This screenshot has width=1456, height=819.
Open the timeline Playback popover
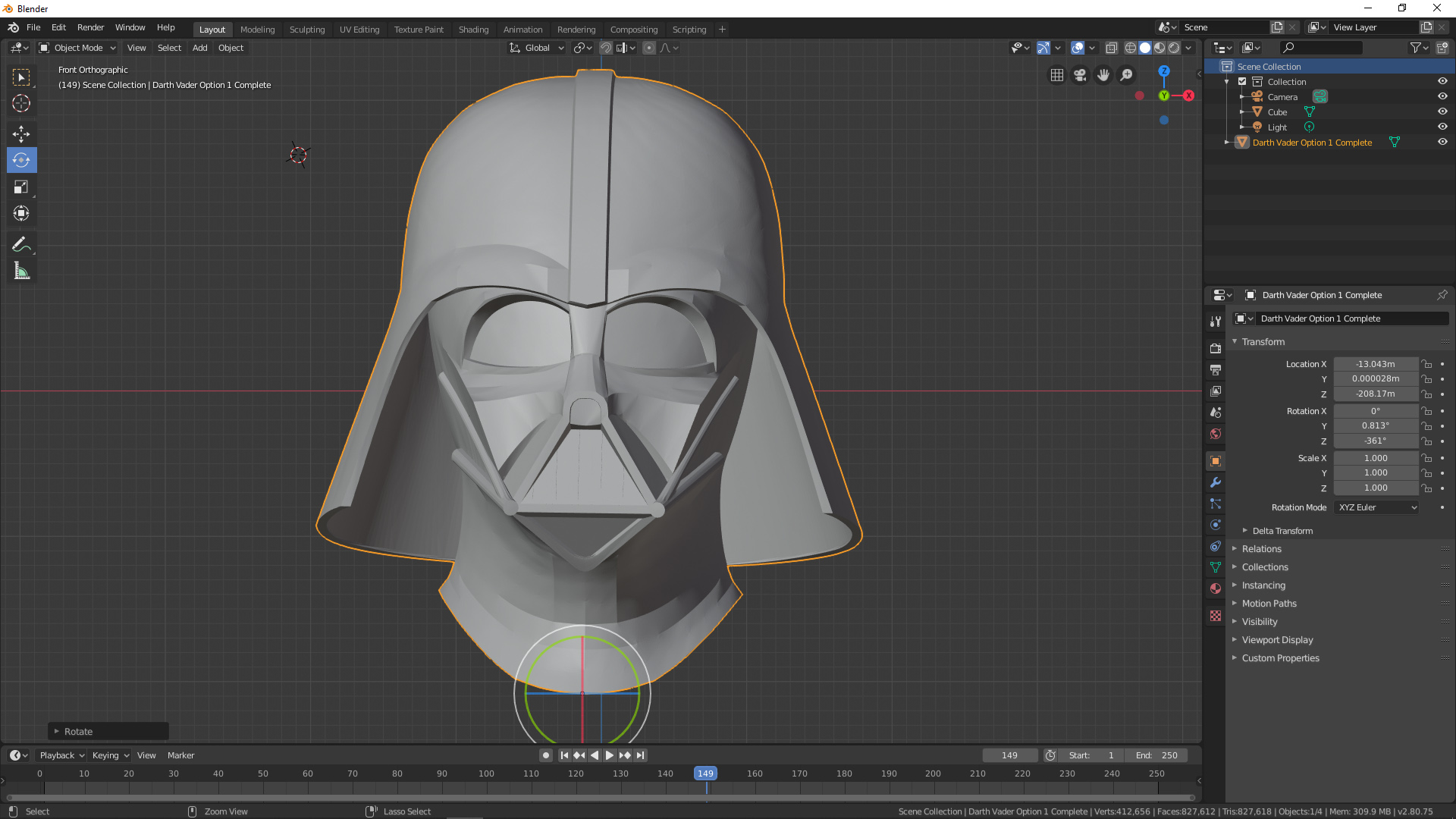point(61,755)
